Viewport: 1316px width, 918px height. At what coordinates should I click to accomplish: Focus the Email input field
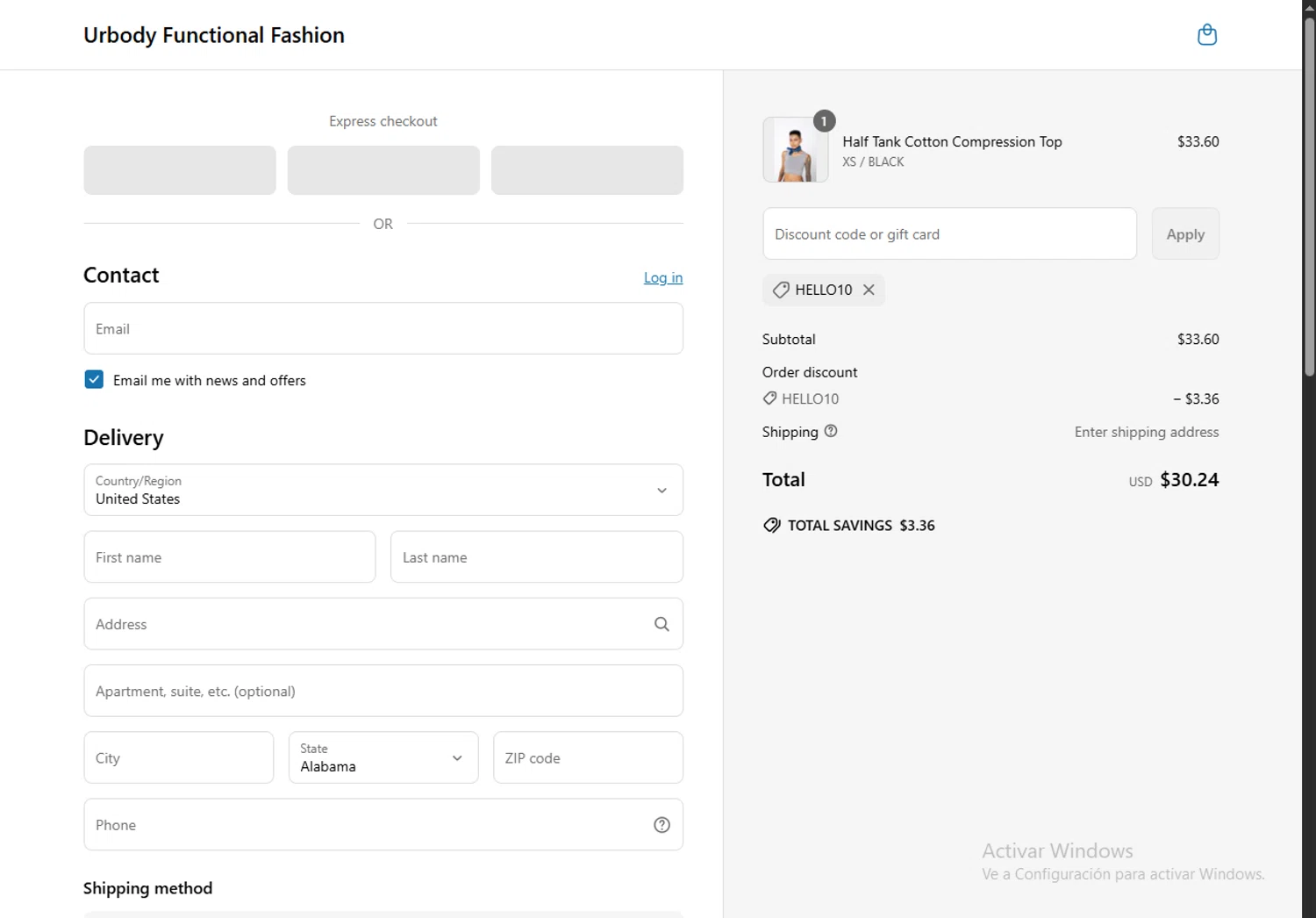(383, 328)
